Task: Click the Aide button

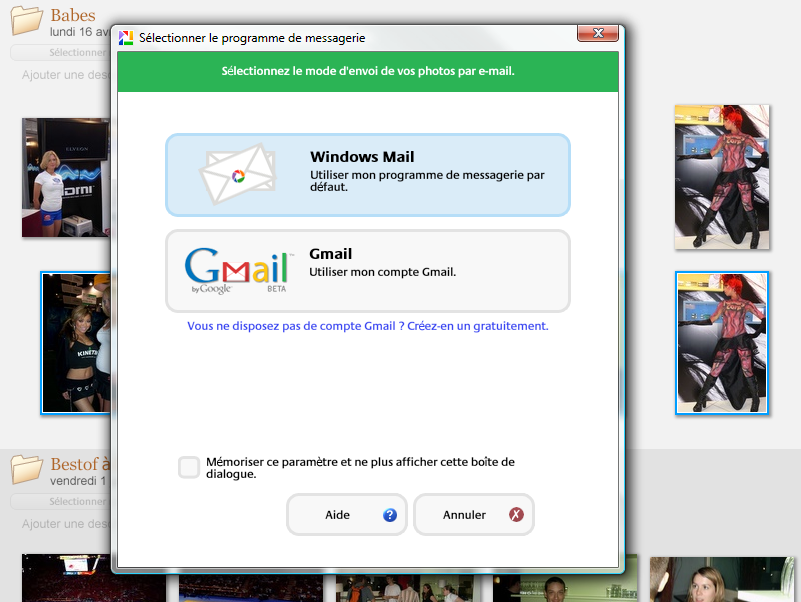Action: pos(347,515)
